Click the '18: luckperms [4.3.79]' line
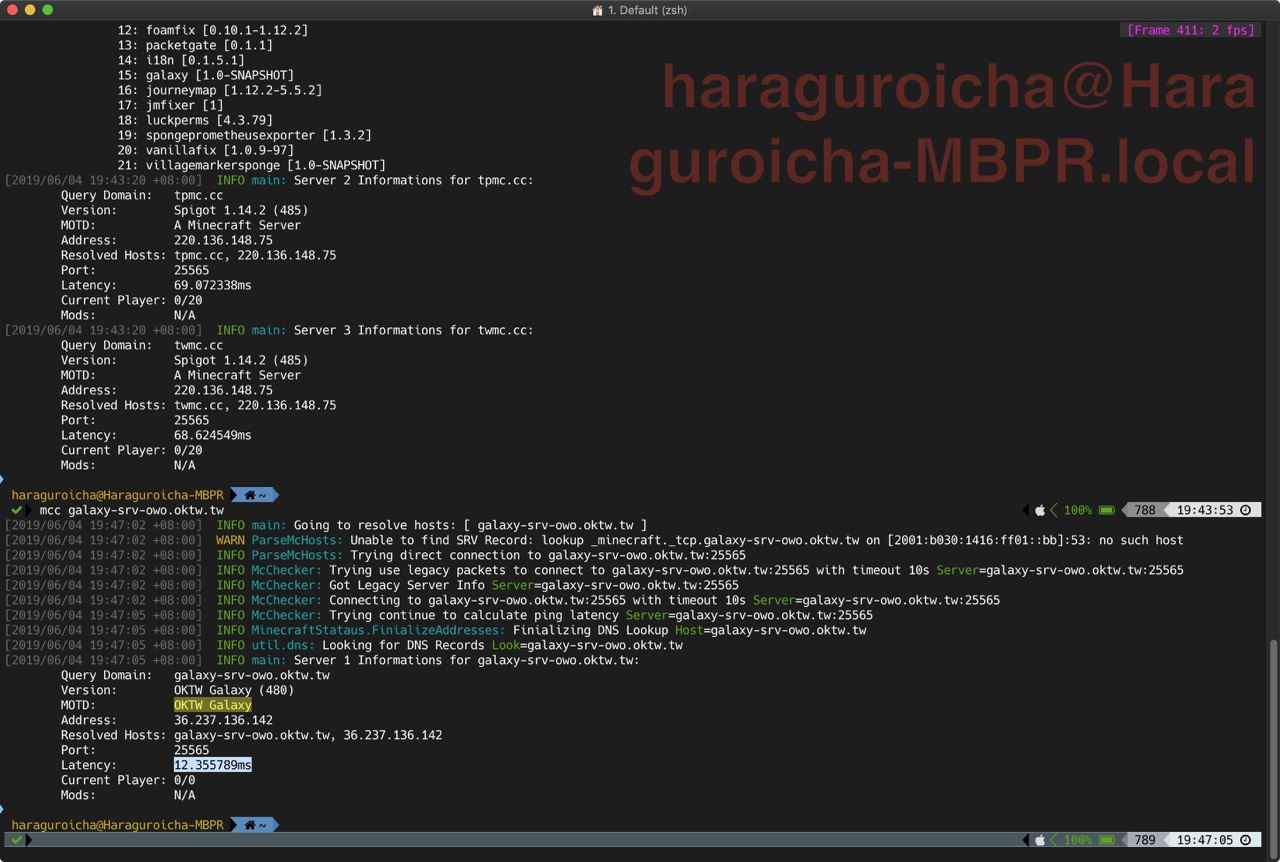 tap(195, 120)
